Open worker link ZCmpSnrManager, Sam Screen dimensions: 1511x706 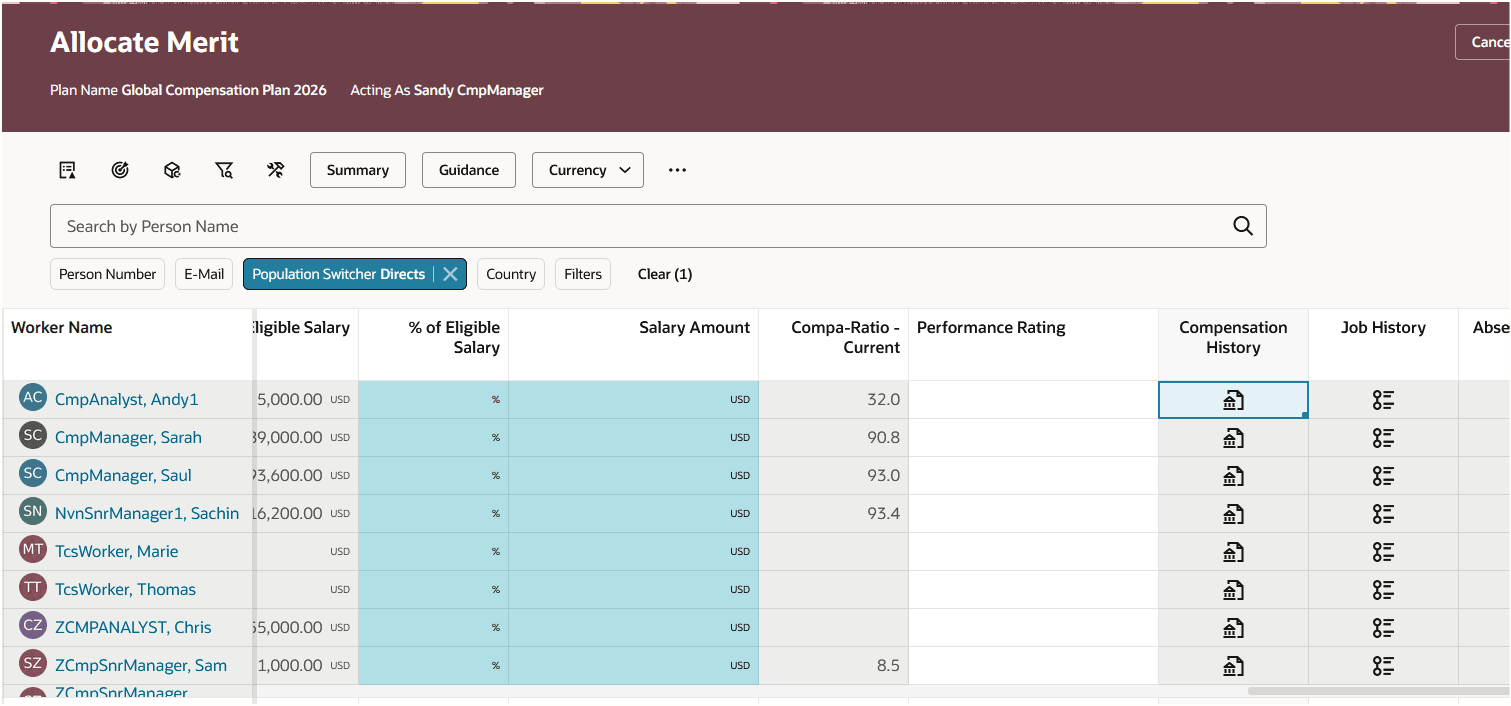(141, 666)
